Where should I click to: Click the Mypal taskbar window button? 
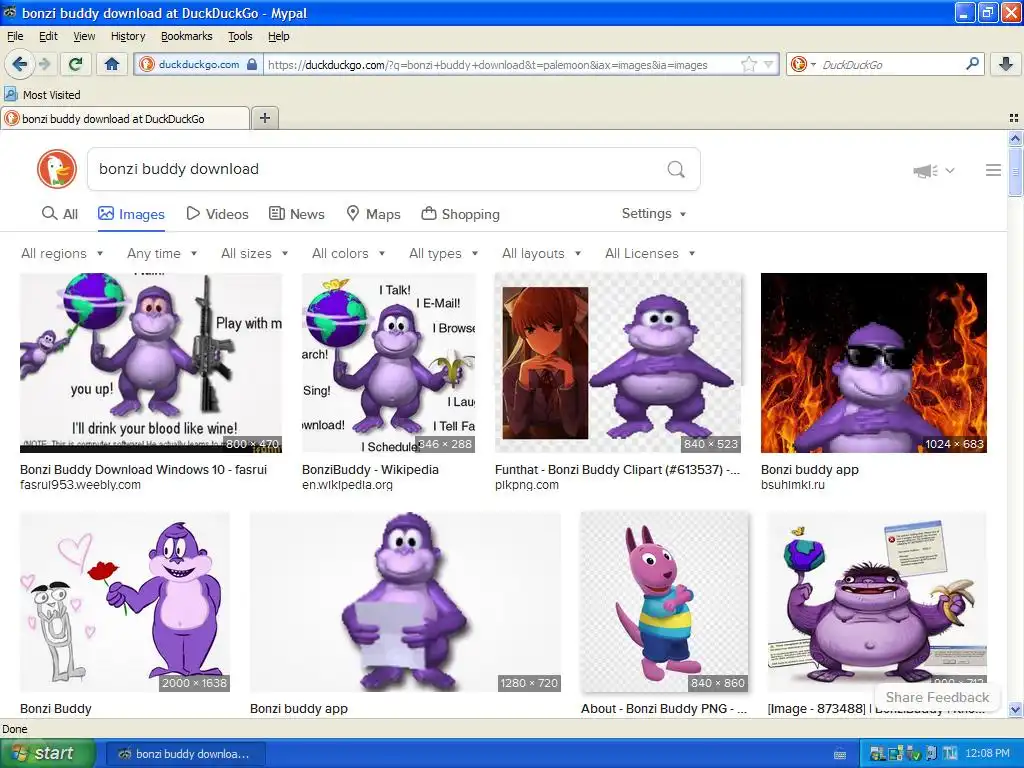coord(185,754)
